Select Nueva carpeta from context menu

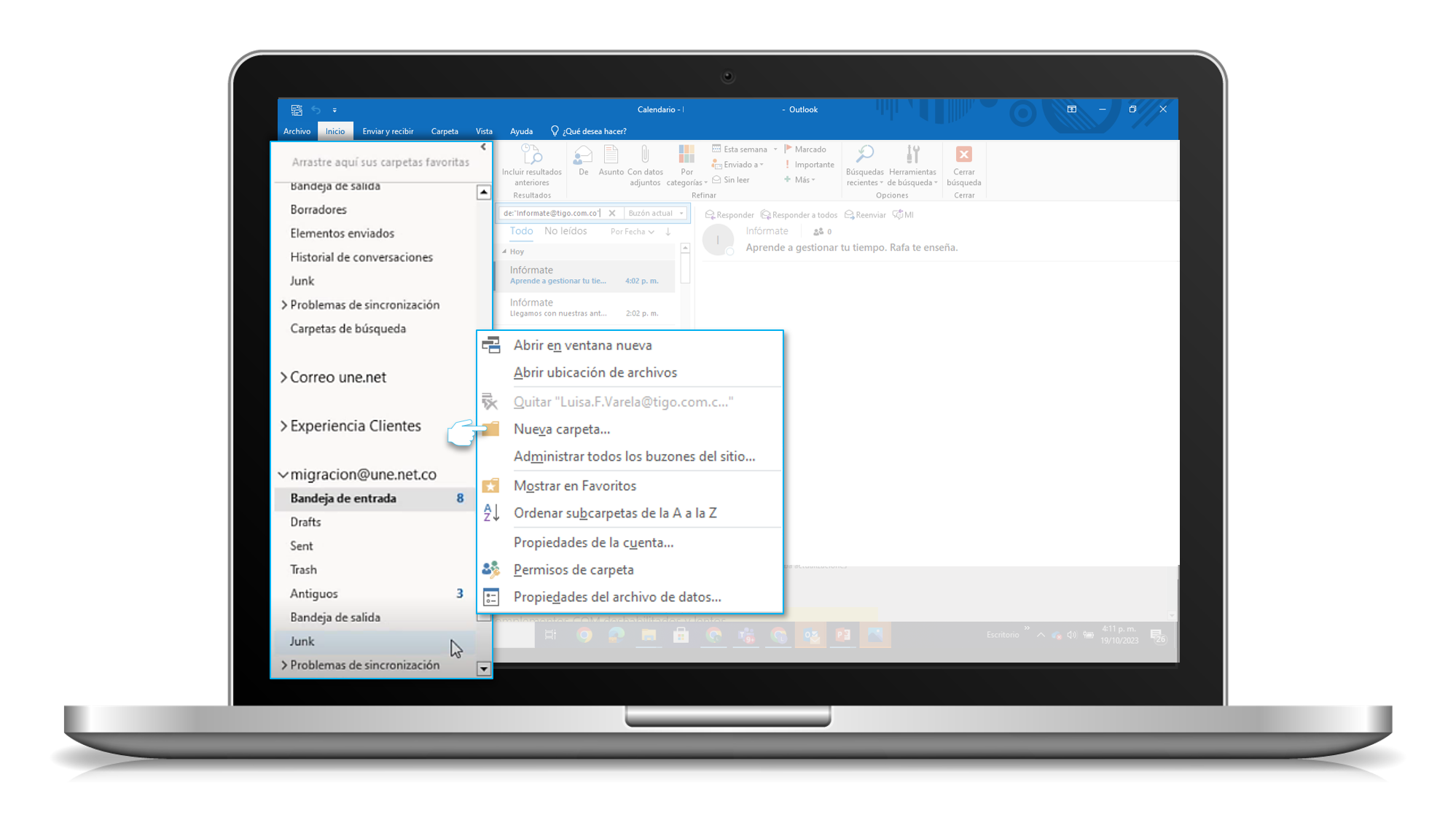click(630, 429)
